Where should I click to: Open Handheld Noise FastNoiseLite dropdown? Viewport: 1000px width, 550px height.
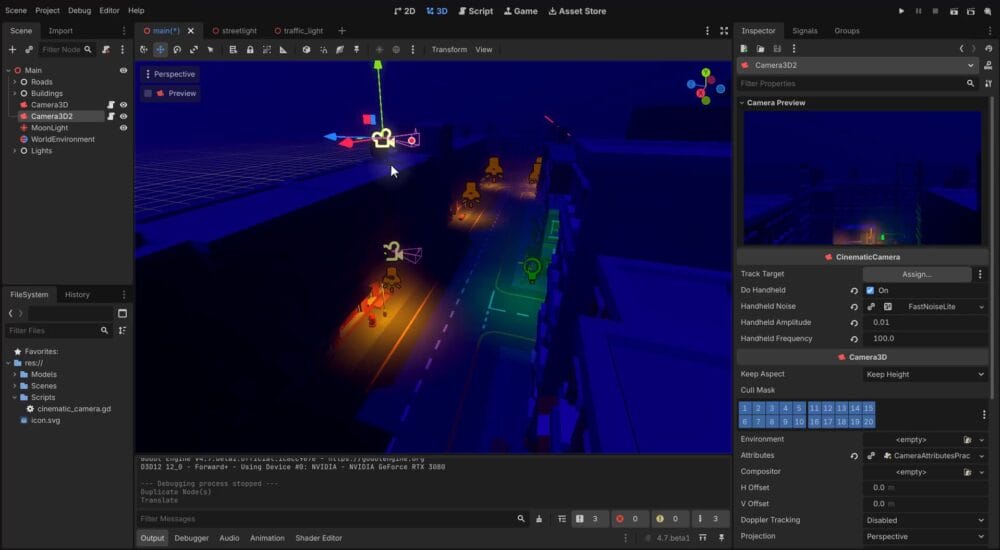tap(981, 307)
